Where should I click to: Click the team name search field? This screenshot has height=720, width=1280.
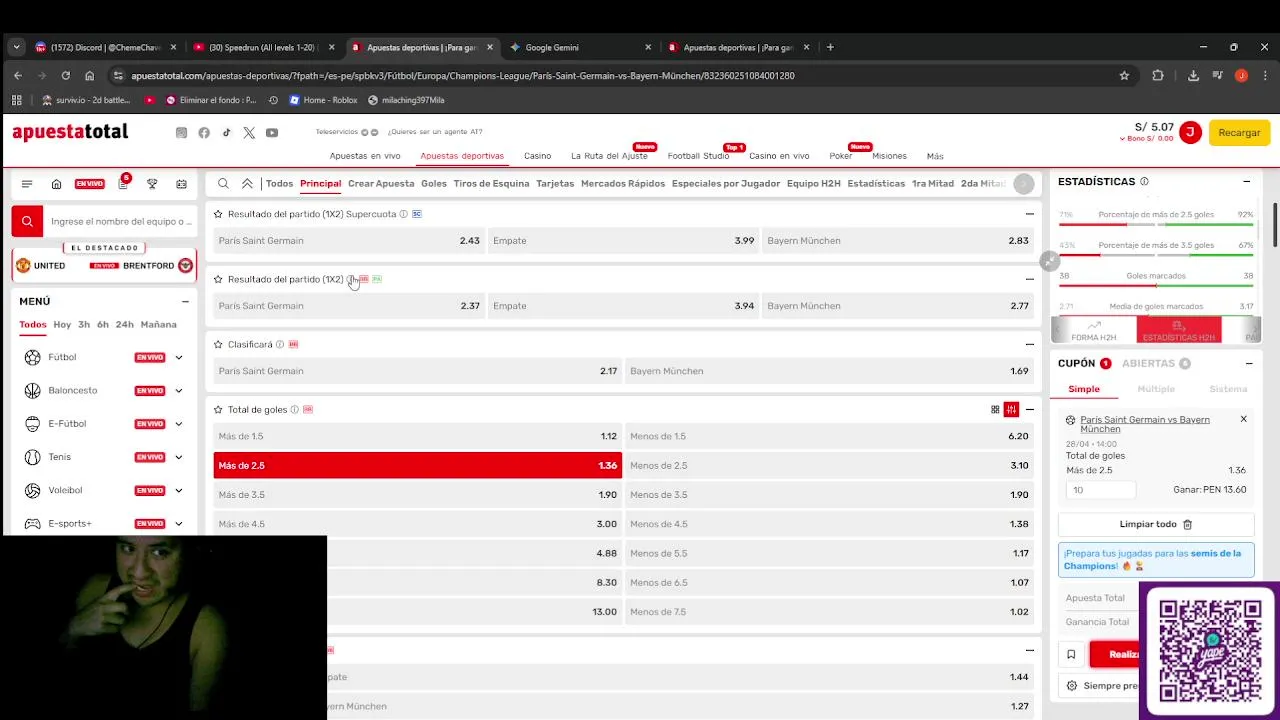click(120, 221)
